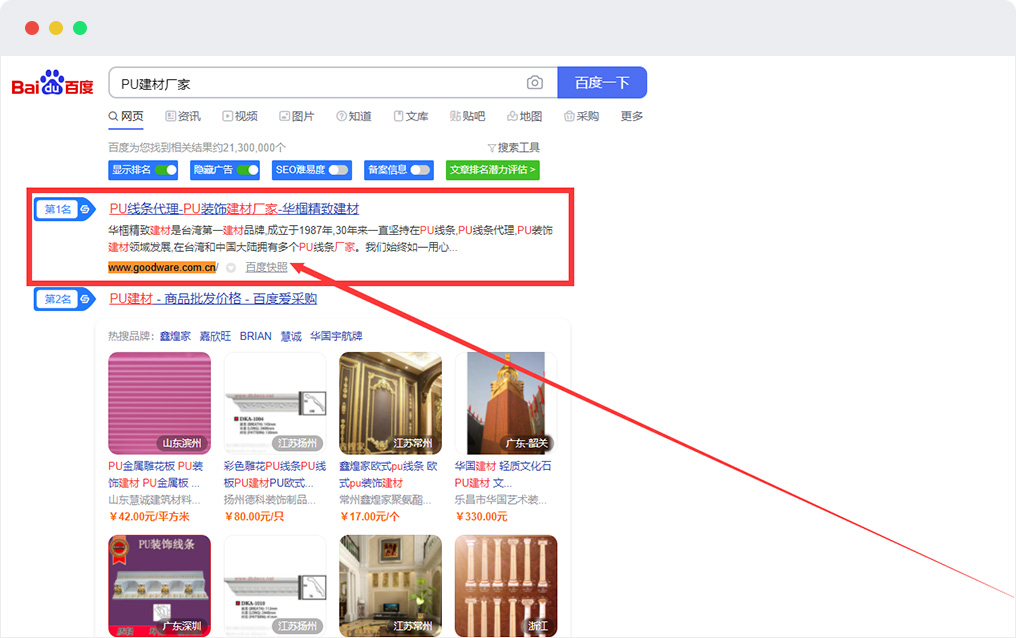
Task: Open the 江苏常州 gold interior thumbnail
Action: [x=390, y=403]
